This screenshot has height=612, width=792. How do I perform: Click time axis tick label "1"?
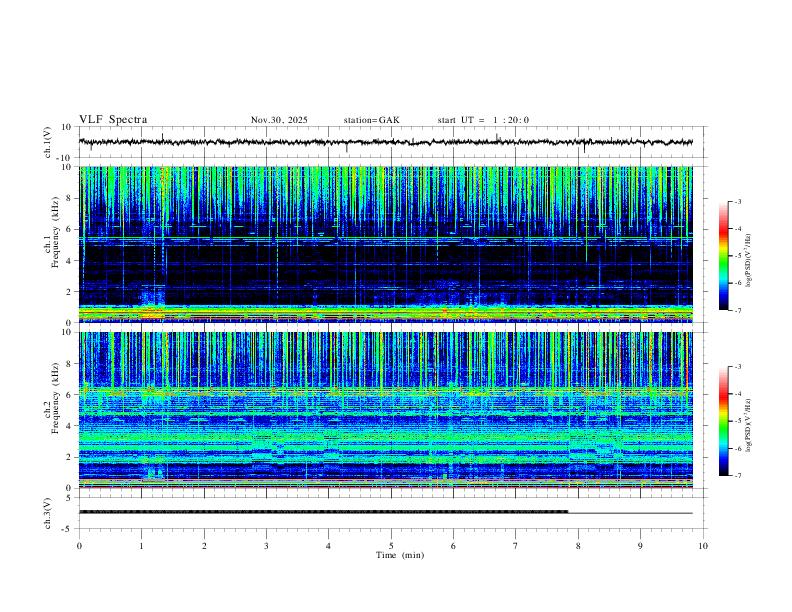coord(141,546)
